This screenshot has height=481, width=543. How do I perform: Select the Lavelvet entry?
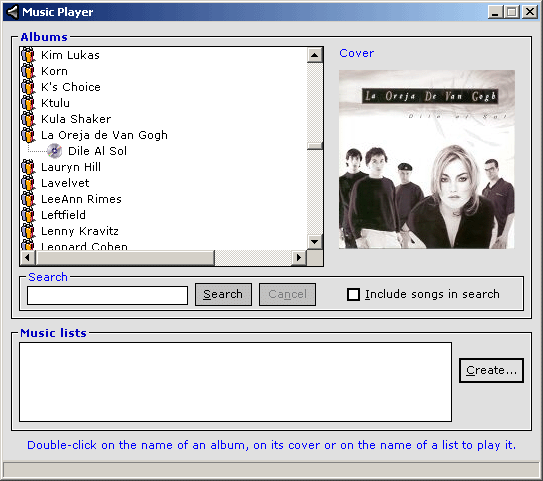click(x=65, y=183)
